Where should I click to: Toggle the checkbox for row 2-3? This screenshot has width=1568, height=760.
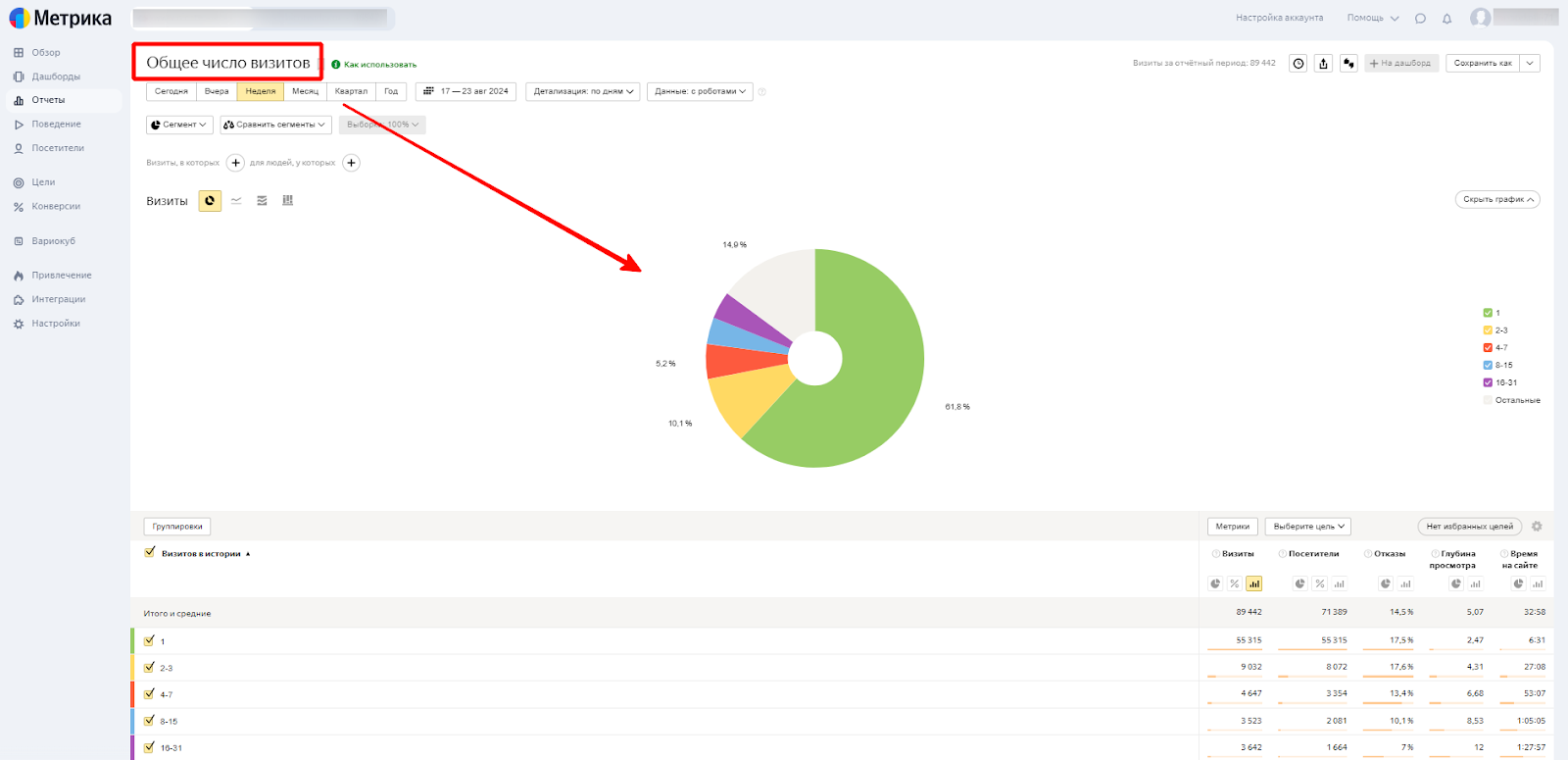pos(150,667)
